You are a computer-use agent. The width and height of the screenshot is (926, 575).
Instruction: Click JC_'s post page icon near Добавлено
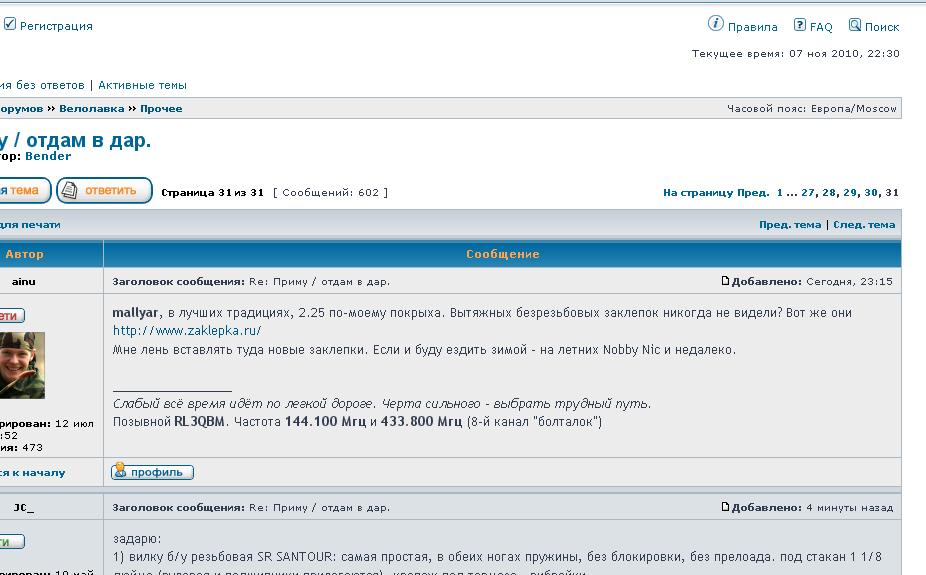coord(726,507)
